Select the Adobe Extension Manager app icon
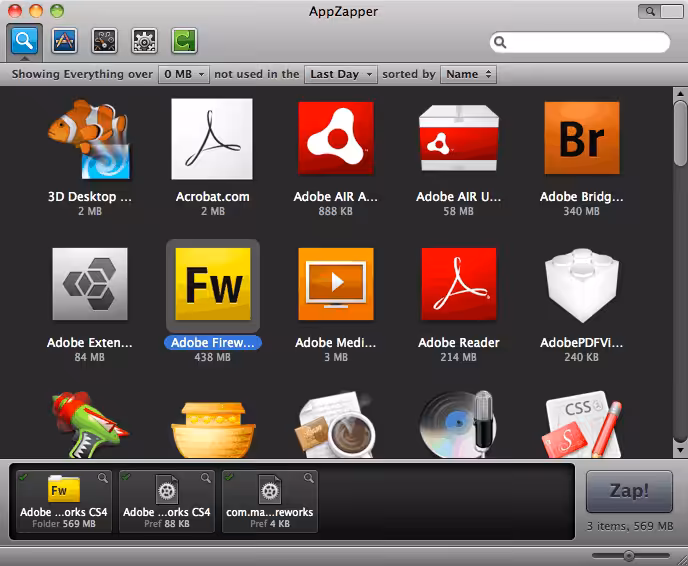688x566 pixels. [x=89, y=287]
